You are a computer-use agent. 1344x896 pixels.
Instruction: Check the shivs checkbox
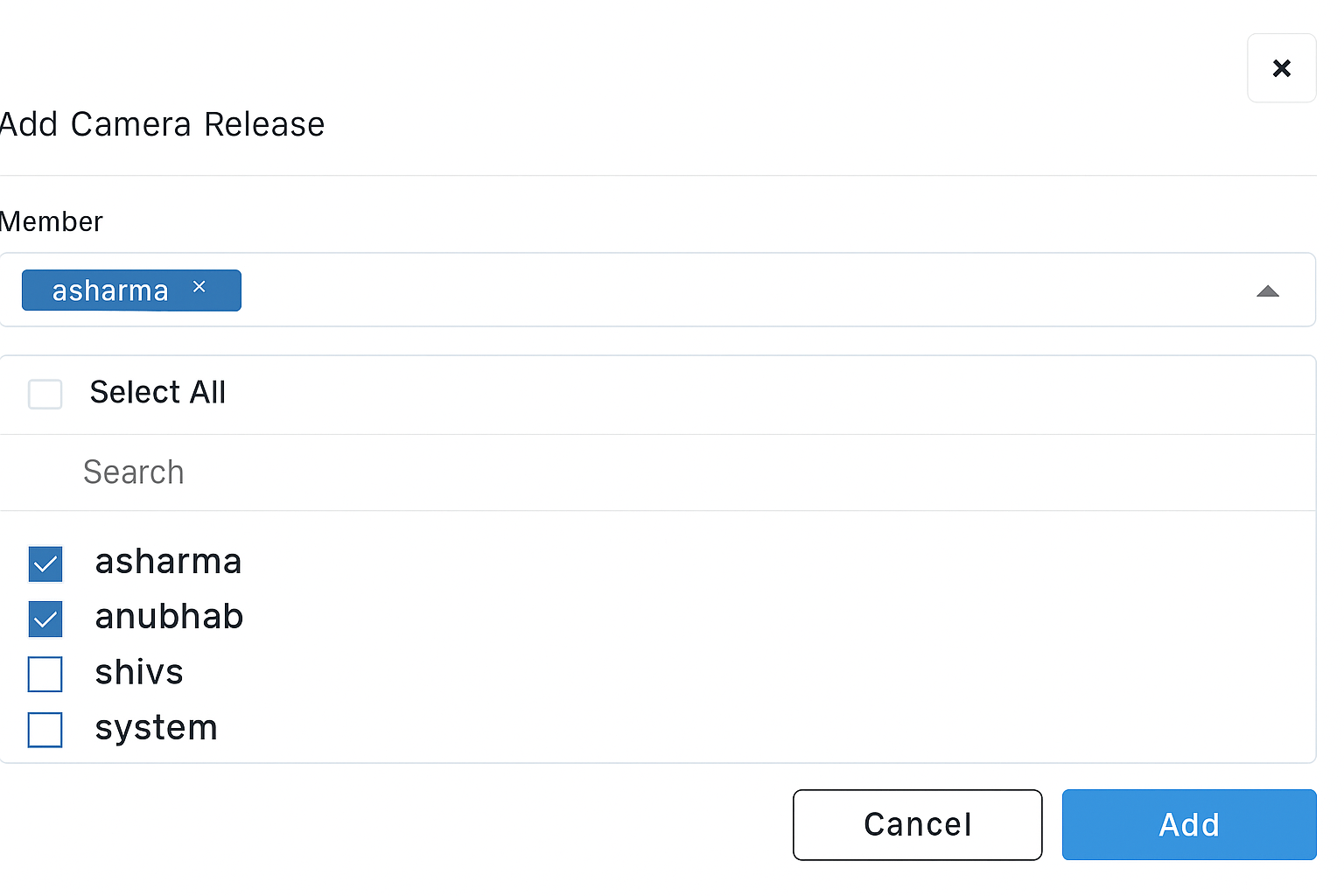pyautogui.click(x=45, y=675)
